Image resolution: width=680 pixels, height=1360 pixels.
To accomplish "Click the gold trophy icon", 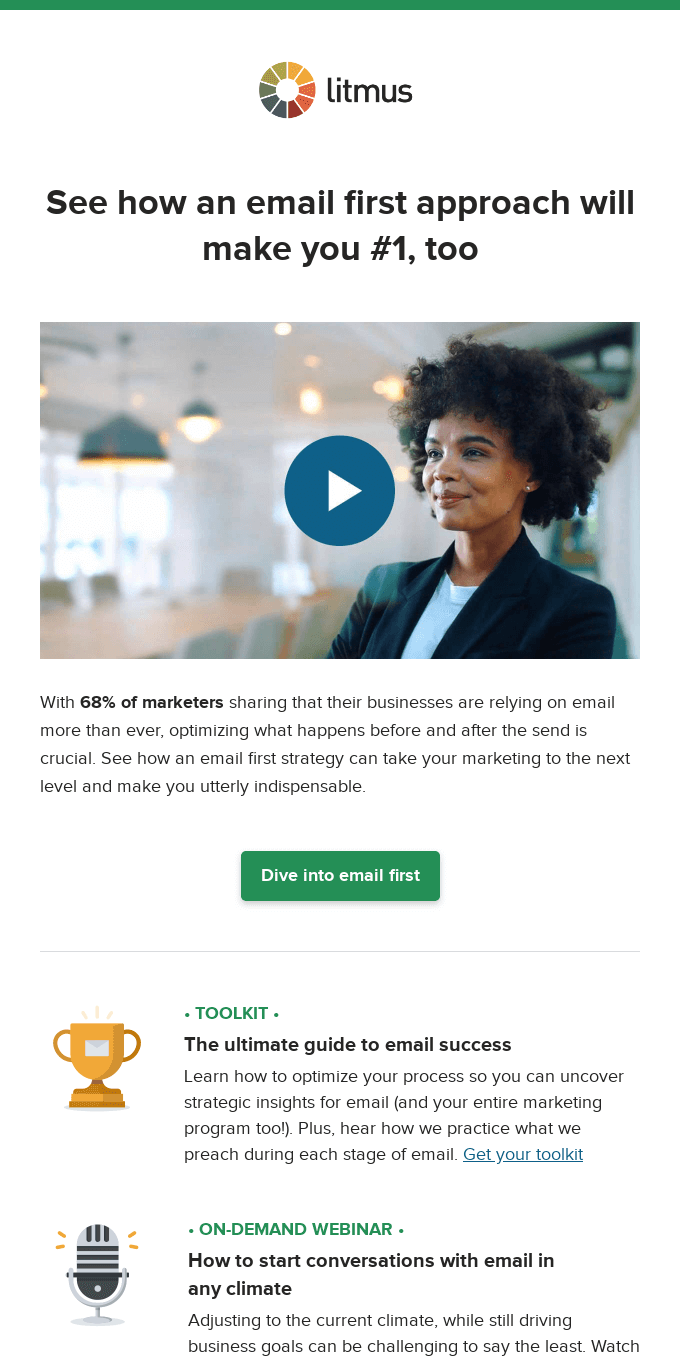I will coord(97,1058).
